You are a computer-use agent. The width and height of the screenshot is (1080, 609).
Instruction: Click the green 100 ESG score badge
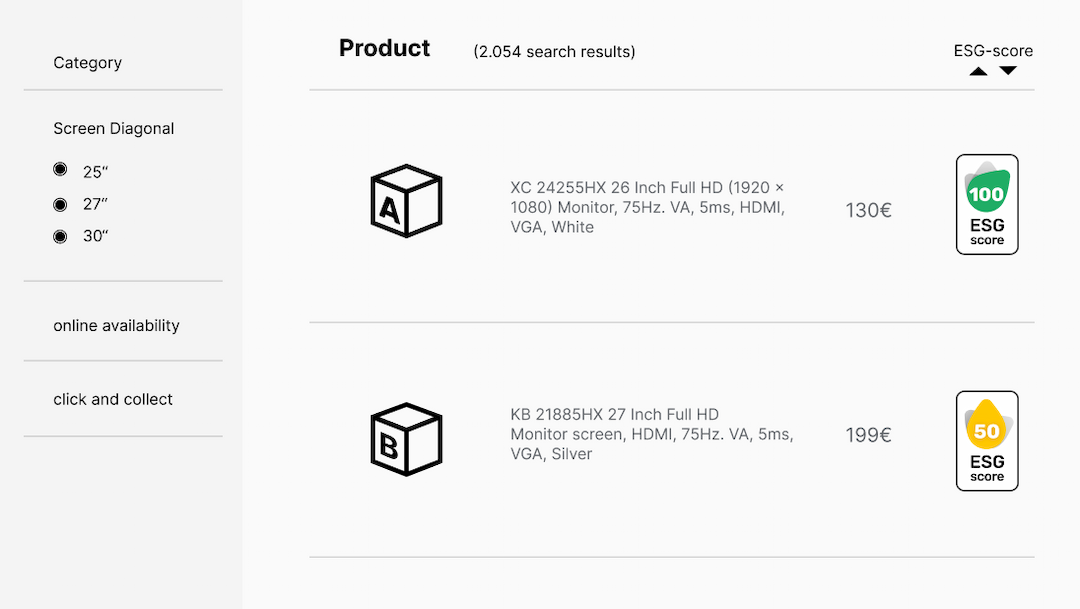[x=987, y=205]
